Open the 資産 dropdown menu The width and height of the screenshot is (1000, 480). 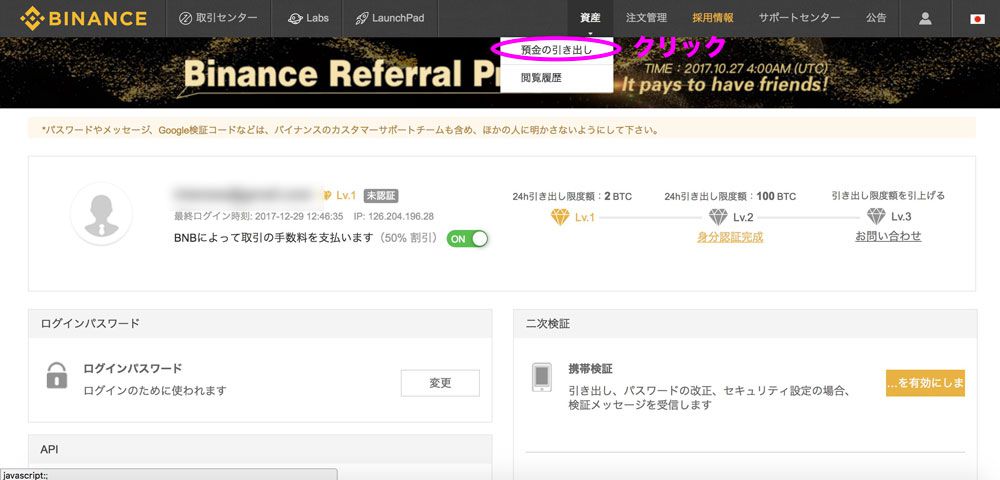[x=590, y=18]
